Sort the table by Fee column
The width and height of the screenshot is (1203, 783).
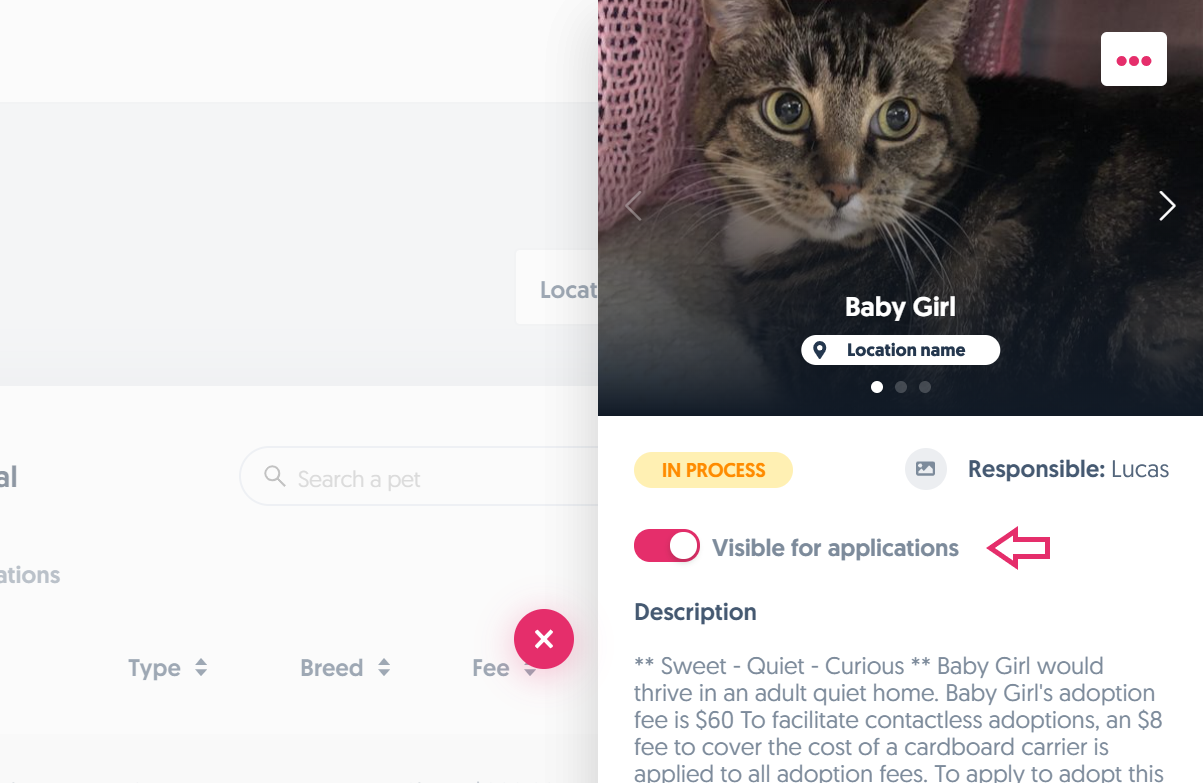click(529, 668)
